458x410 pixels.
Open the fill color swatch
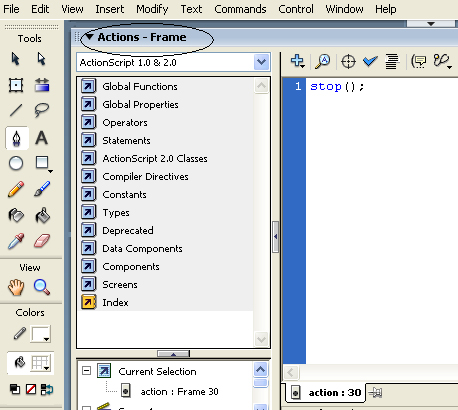tap(41, 363)
